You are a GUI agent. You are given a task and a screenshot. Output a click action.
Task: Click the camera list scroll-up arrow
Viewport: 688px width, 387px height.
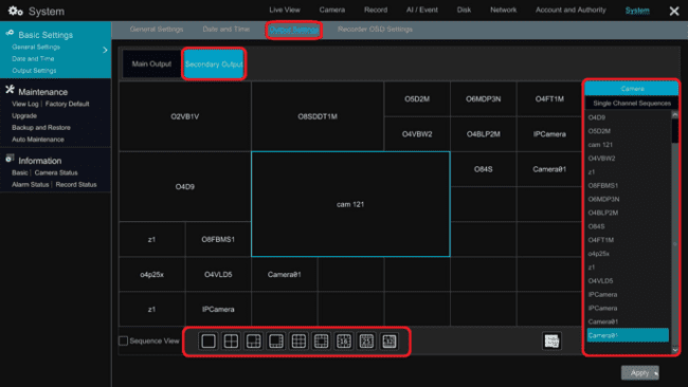pos(675,115)
